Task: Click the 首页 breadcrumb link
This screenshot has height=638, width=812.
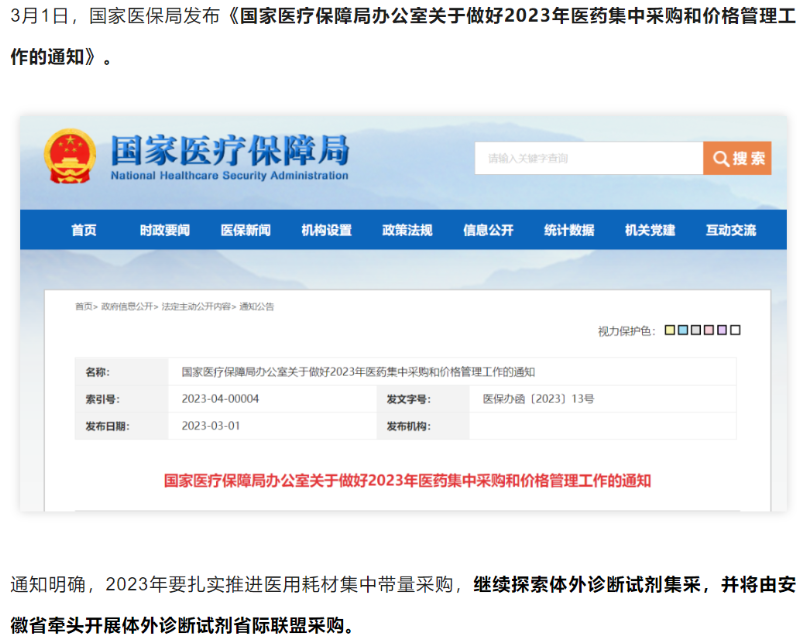Action: 84,307
